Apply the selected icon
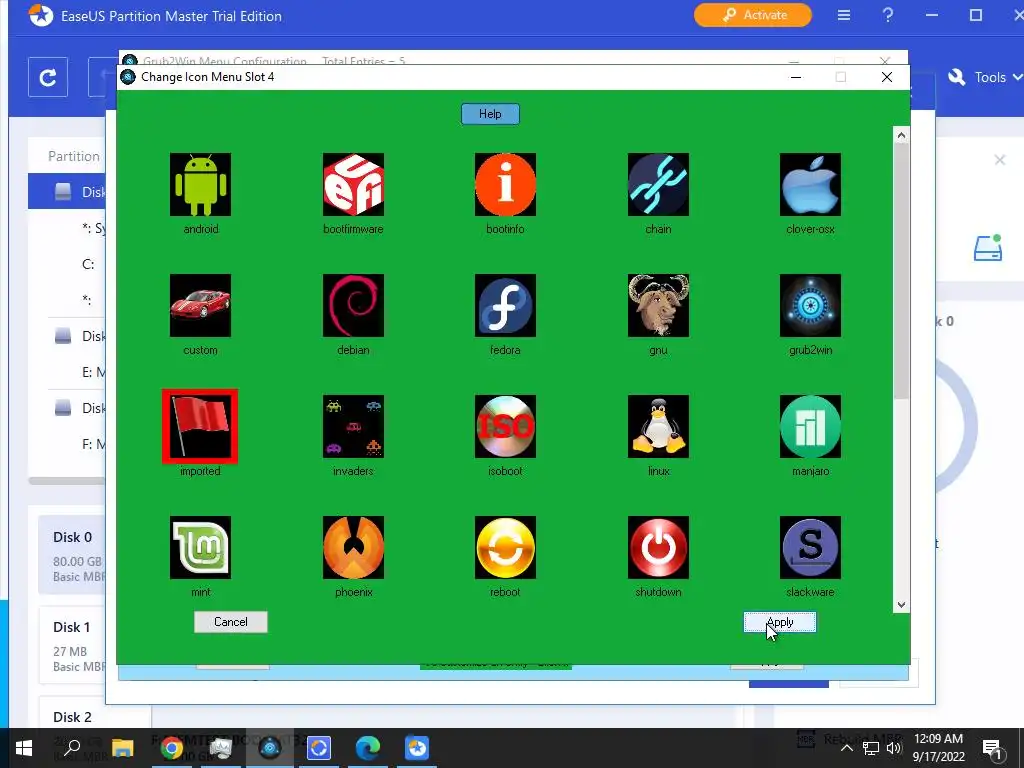The image size is (1024, 768). point(780,622)
